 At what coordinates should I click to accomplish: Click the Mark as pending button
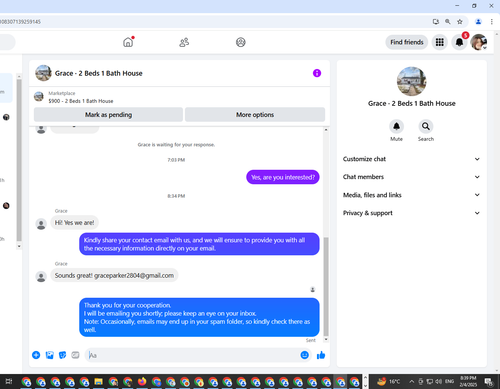(108, 115)
